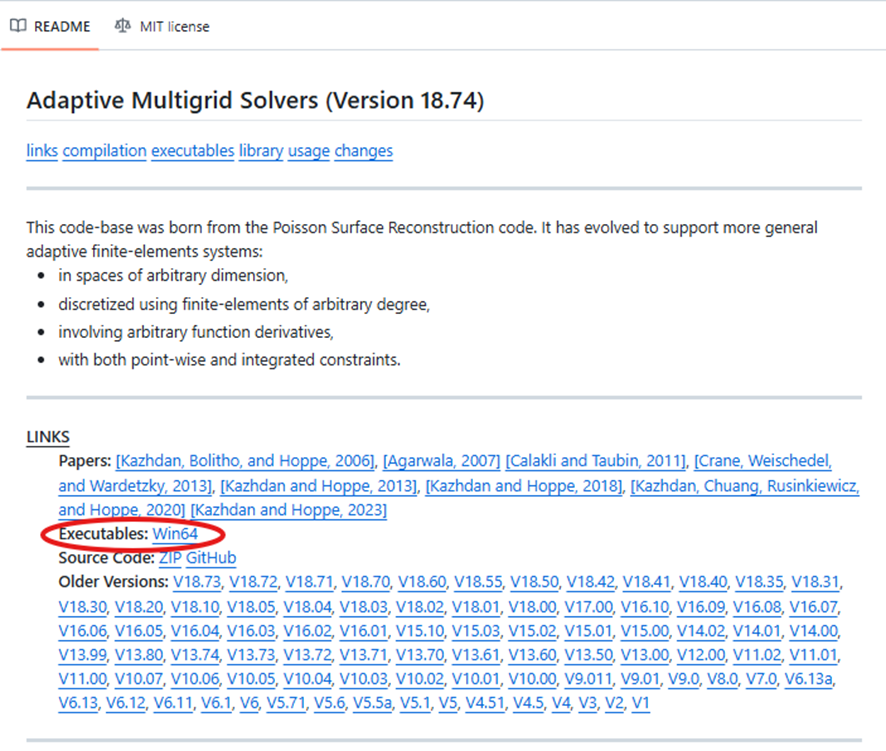This screenshot has width=886, height=751.
Task: Open older version V9.0
Action: click(x=684, y=679)
